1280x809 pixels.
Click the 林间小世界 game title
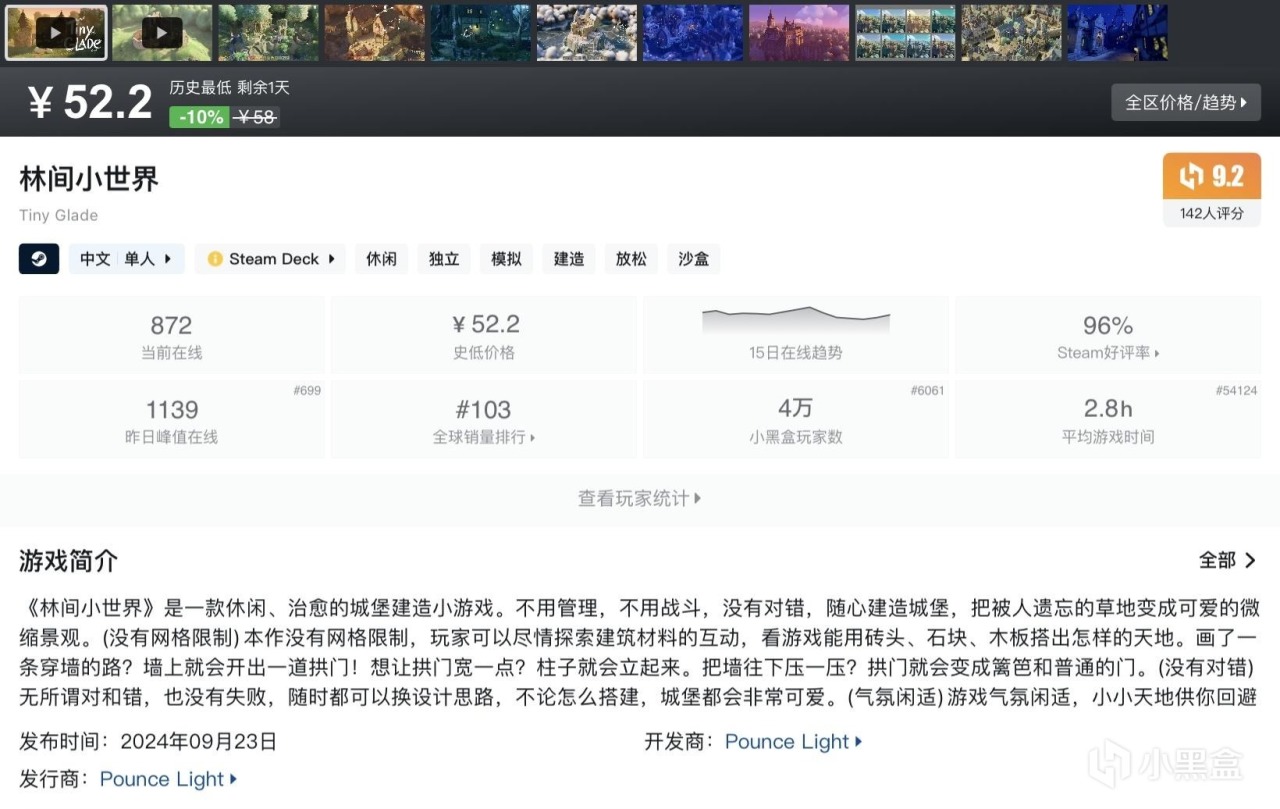[x=89, y=179]
